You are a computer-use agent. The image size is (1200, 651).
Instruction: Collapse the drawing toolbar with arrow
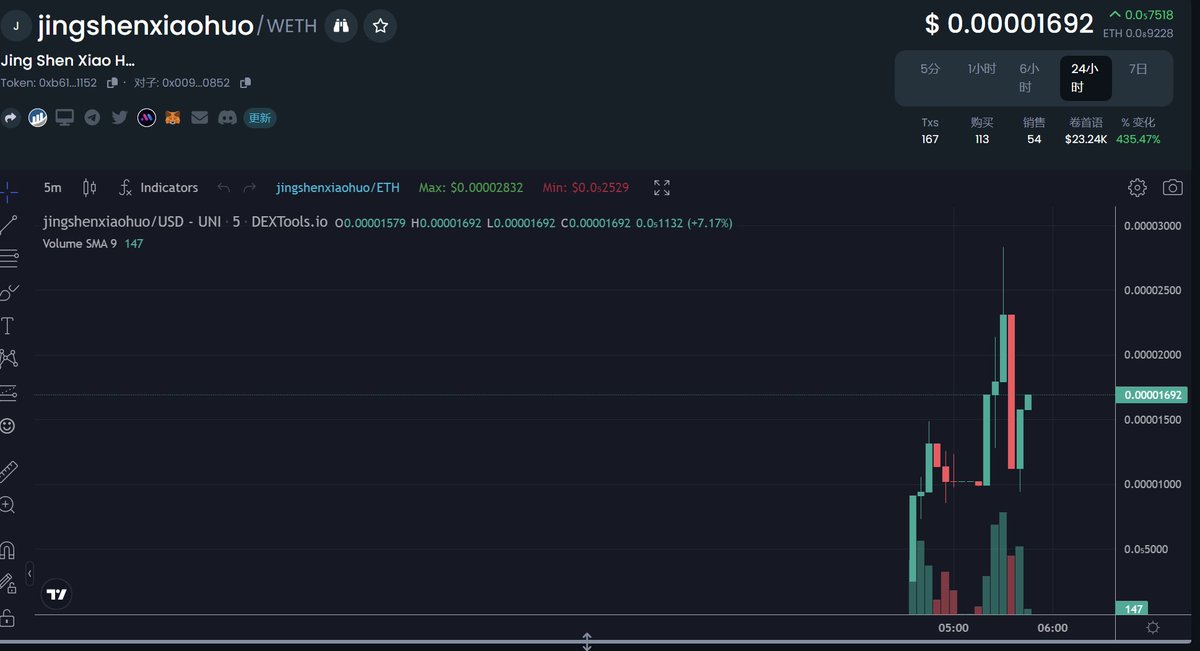[x=29, y=574]
